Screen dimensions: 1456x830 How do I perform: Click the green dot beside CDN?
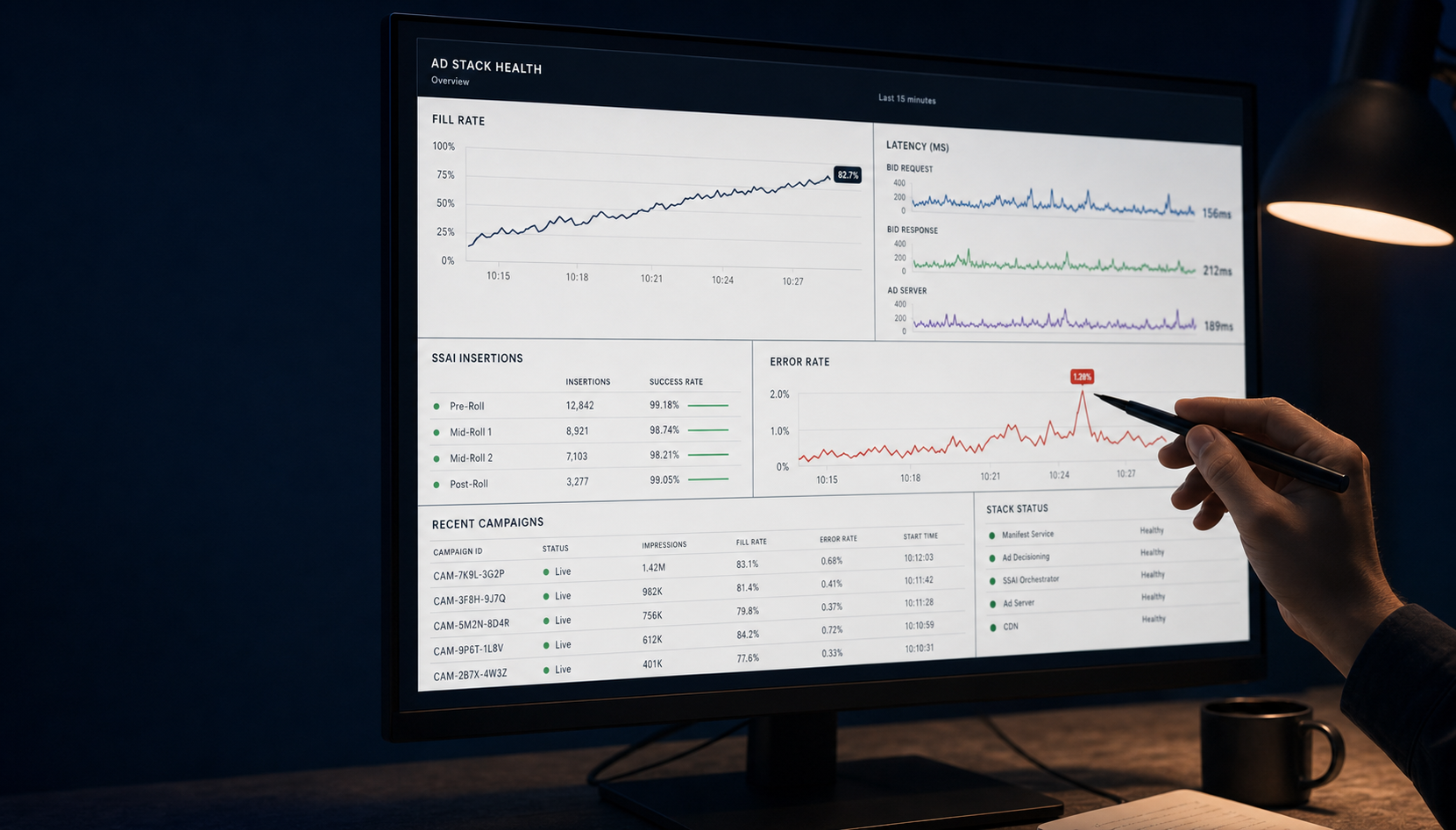point(992,628)
